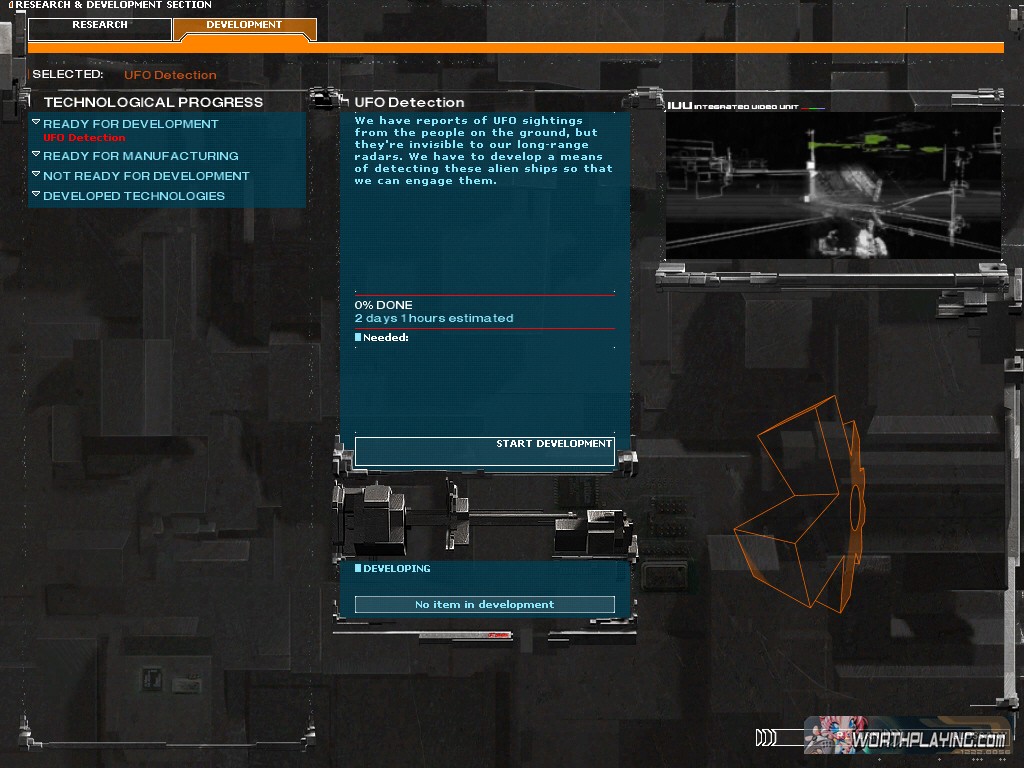Click the No item in development slot
The image size is (1024, 768).
tap(484, 604)
